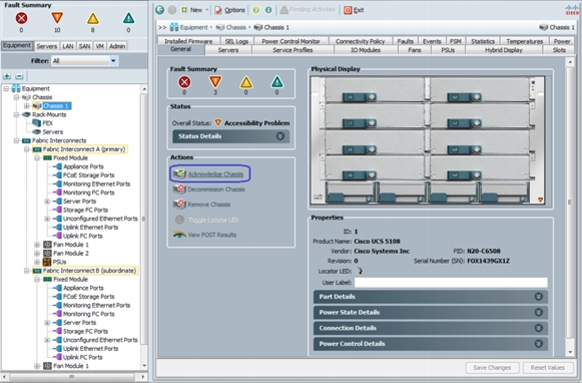Switch to the Admin navigation tab
582x383 pixels.
117,46
